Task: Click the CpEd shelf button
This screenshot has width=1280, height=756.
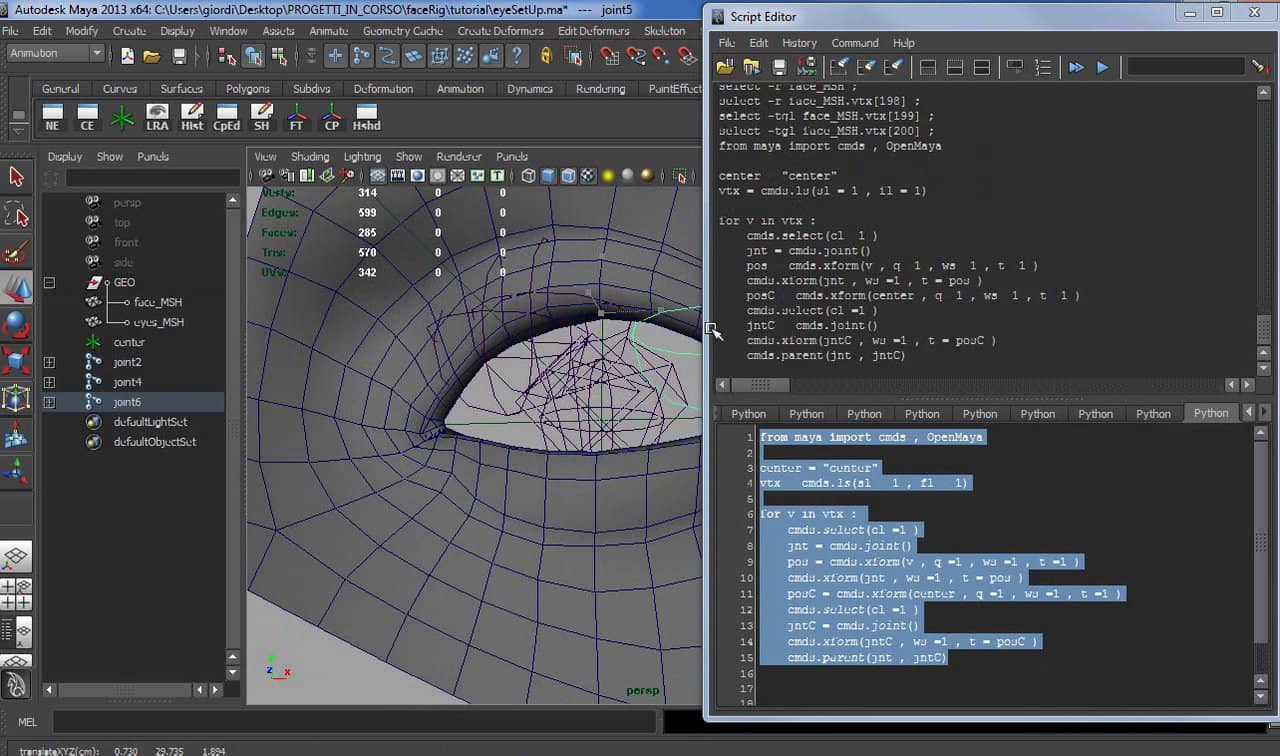Action: point(227,117)
